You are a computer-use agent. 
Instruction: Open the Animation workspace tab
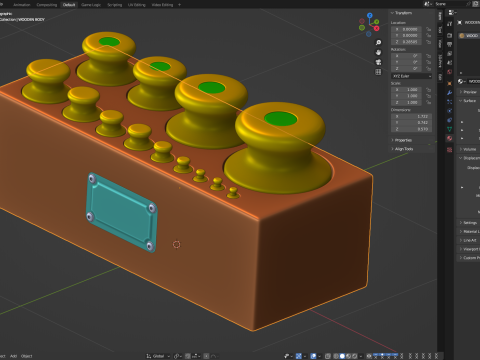point(22,5)
